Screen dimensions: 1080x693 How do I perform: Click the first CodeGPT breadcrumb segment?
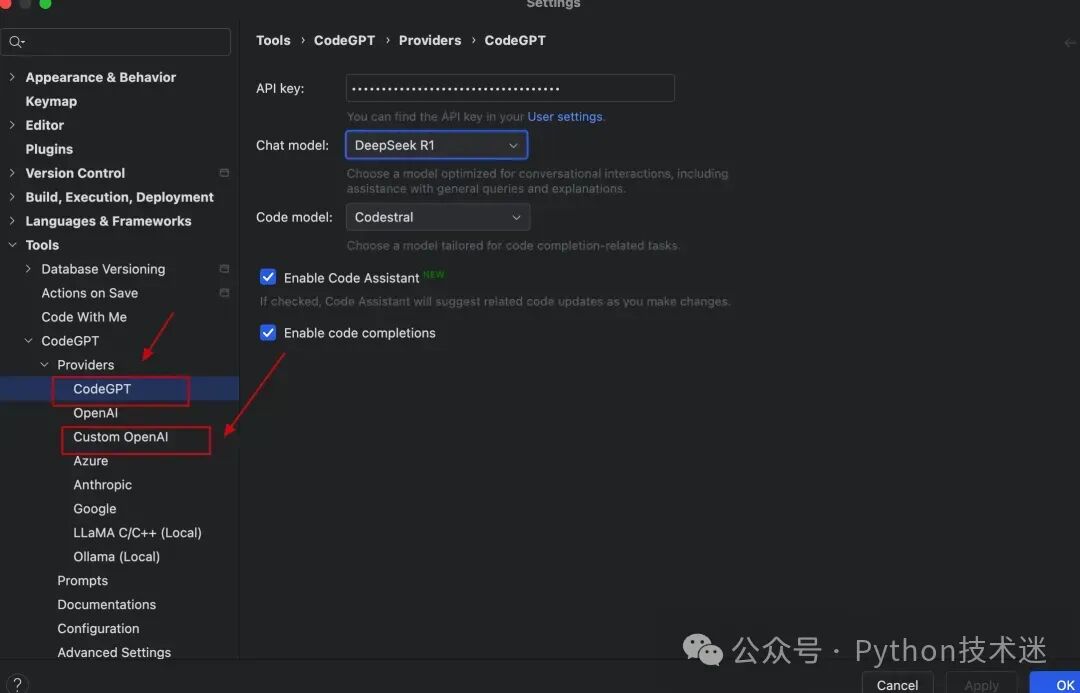pyautogui.click(x=344, y=41)
